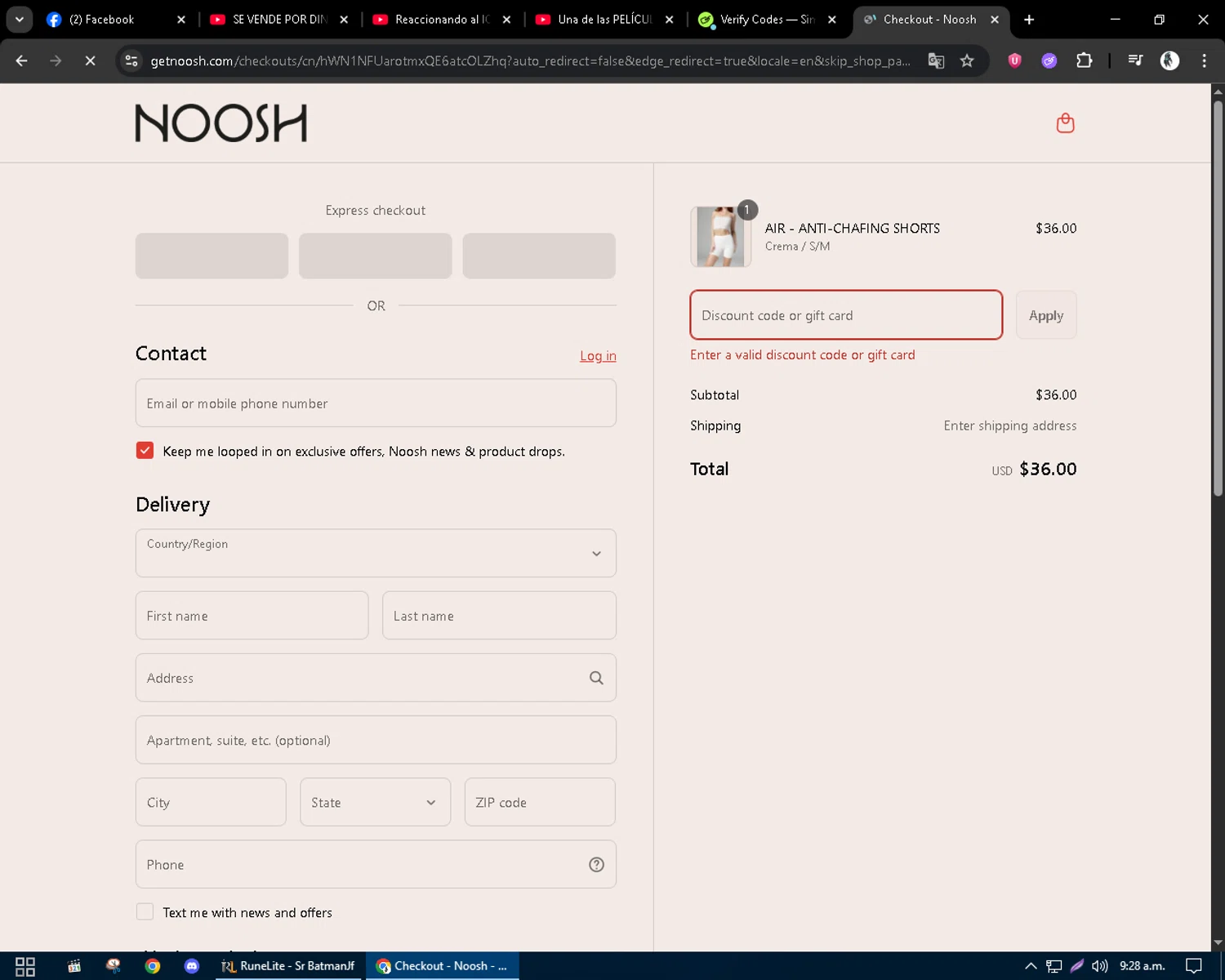
Task: Uncheck Keep me looped in on offers
Action: [x=145, y=451]
